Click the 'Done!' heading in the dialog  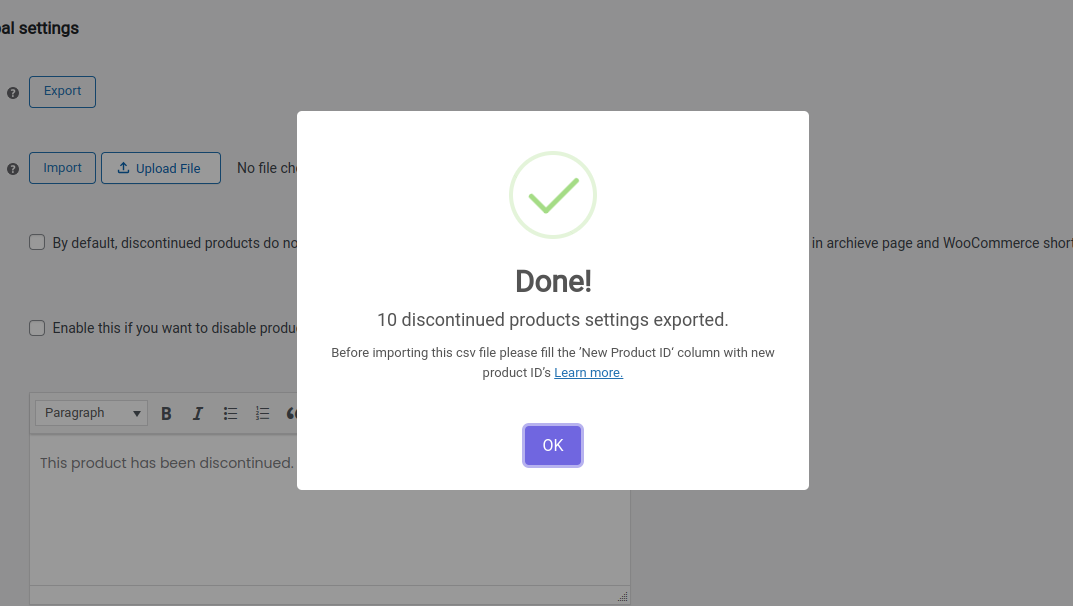pyautogui.click(x=553, y=281)
